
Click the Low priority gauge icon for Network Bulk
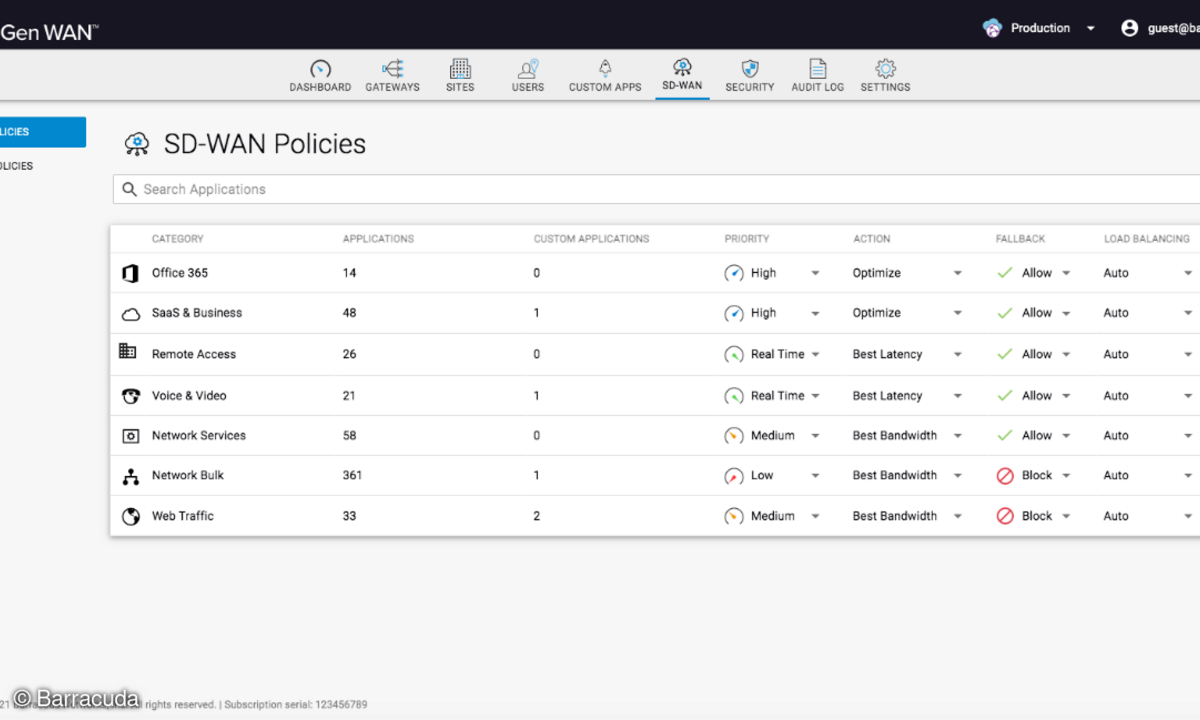point(734,476)
